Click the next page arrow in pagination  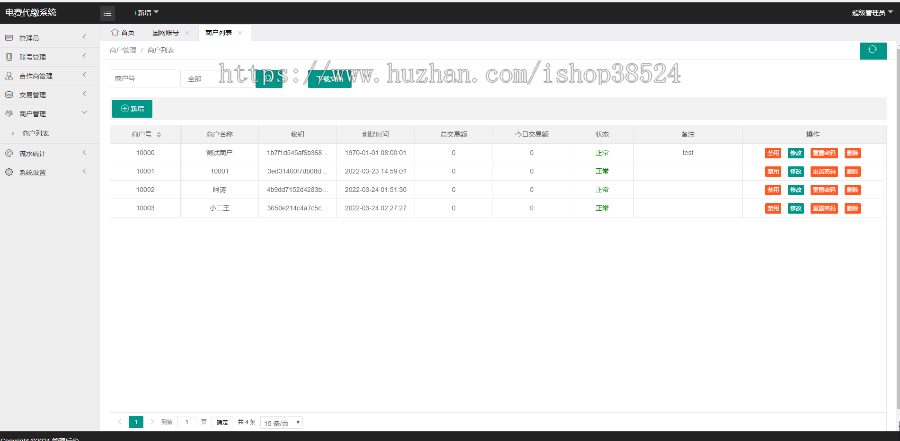click(x=152, y=422)
